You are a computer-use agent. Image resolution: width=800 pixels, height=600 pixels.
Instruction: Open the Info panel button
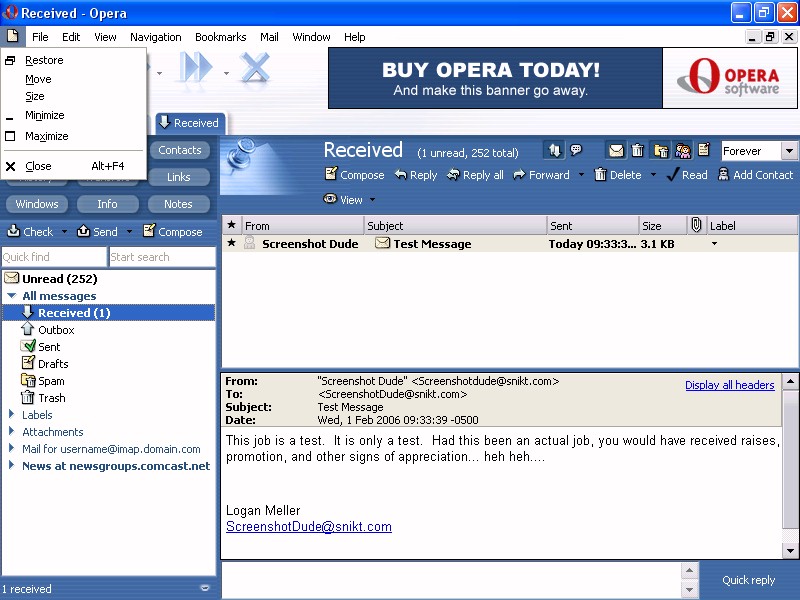click(x=108, y=204)
